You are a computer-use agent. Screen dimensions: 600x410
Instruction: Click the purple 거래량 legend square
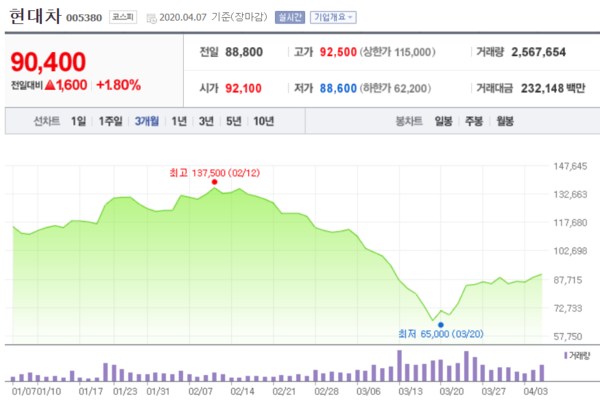click(566, 356)
